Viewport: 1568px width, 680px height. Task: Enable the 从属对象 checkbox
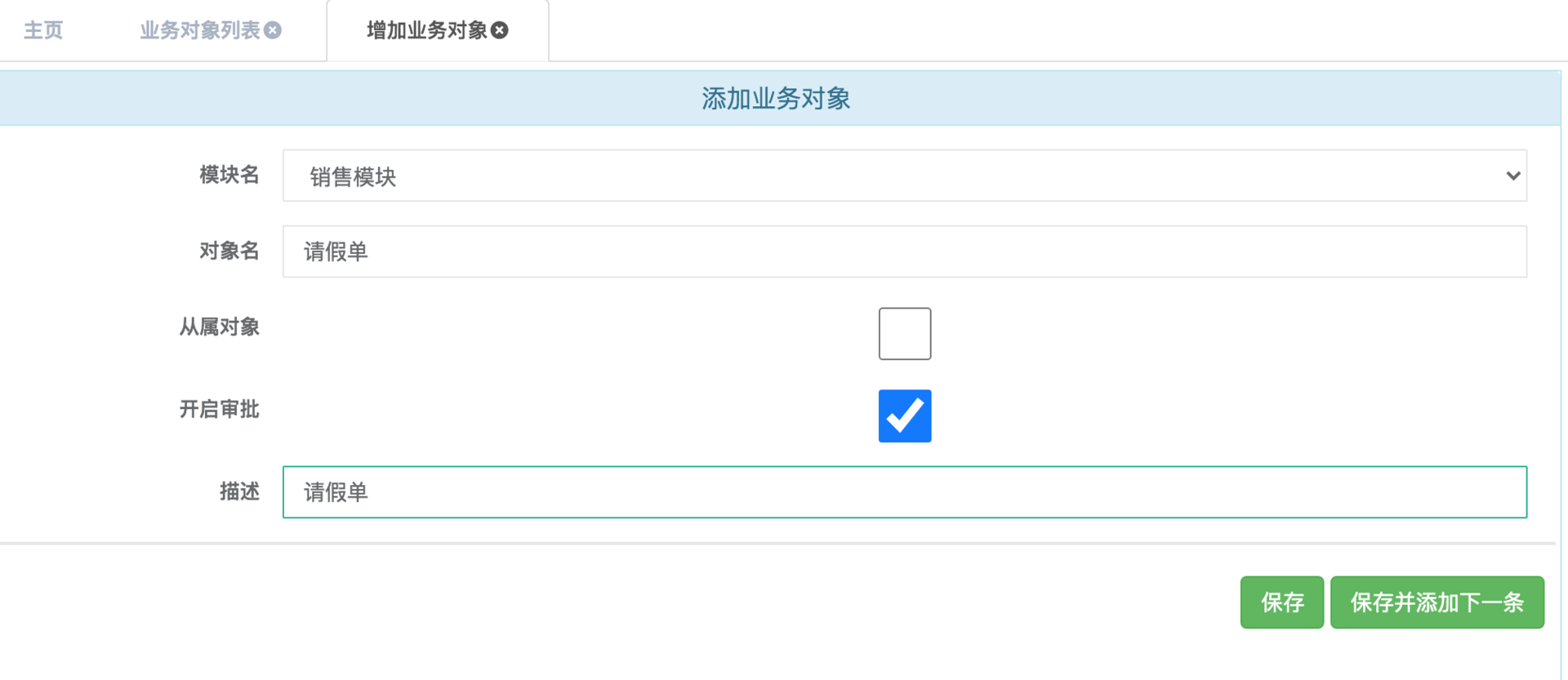pyautogui.click(x=904, y=333)
